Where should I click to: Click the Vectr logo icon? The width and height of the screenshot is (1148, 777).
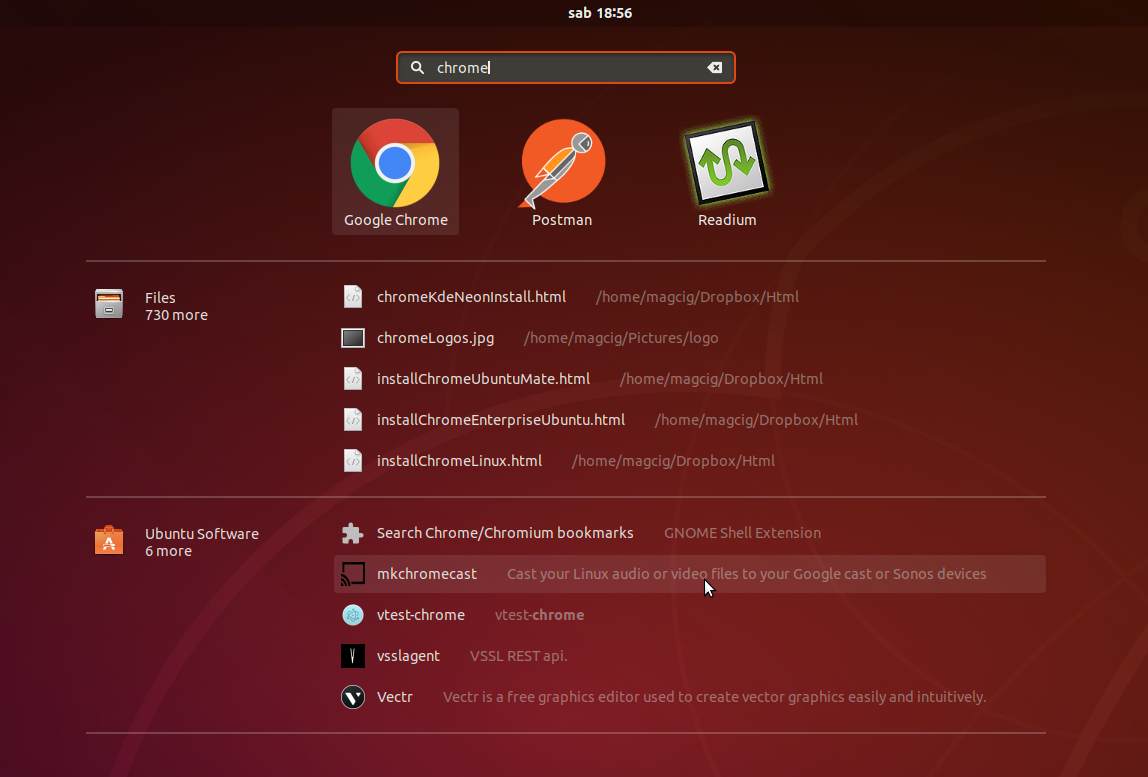(x=353, y=697)
